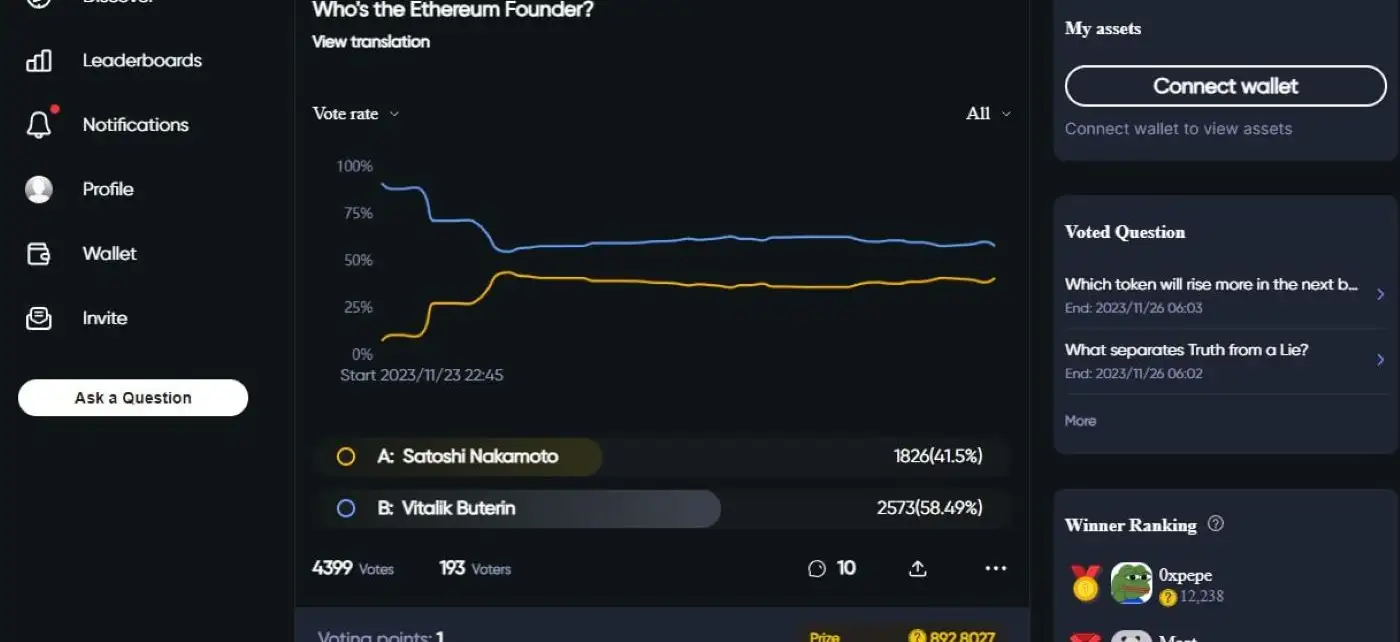Expand the 'Which token will rise' question chevron
The image size is (1400, 642).
pyautogui.click(x=1380, y=294)
